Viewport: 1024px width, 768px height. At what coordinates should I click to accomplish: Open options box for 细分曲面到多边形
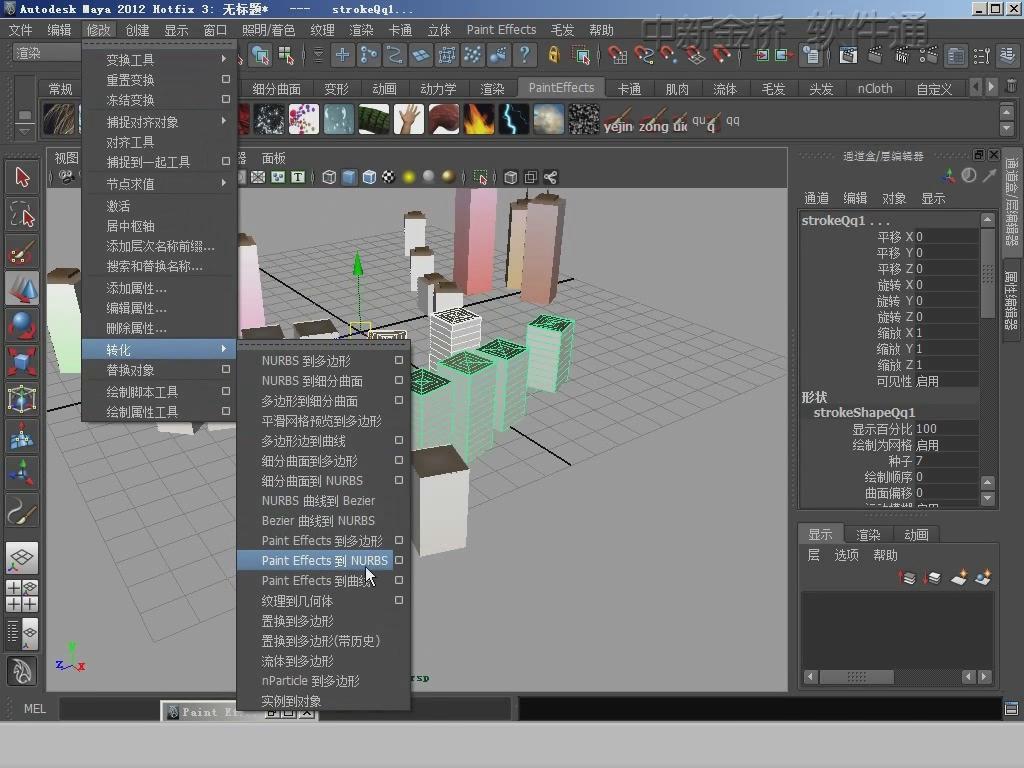click(398, 460)
